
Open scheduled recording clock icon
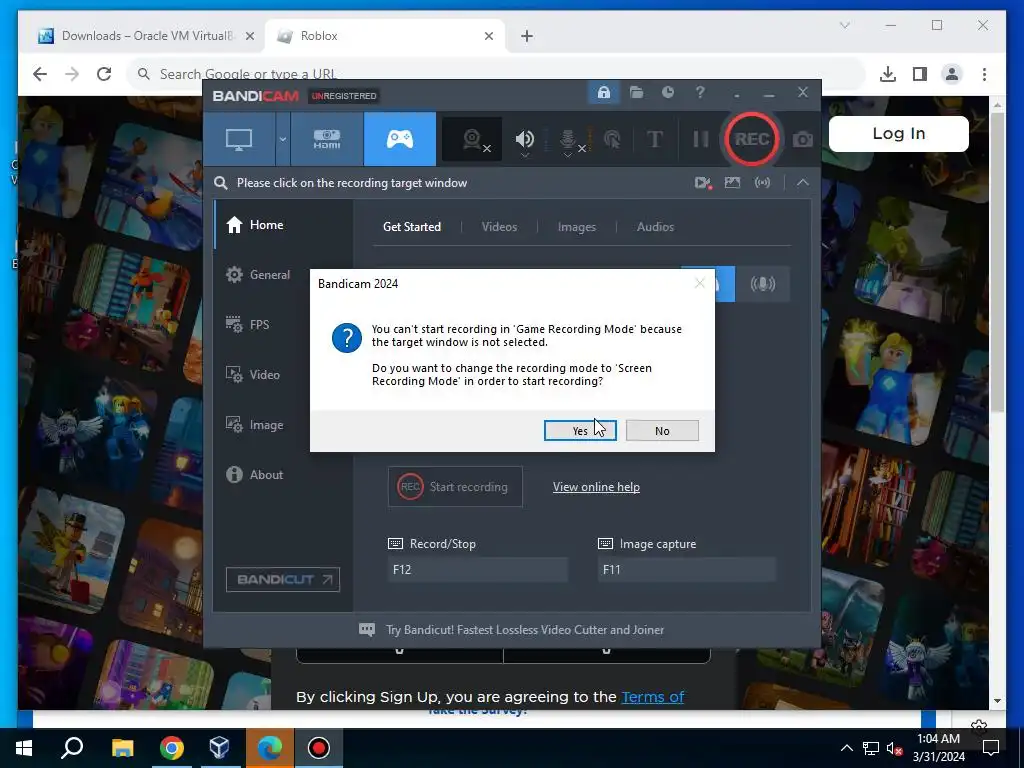click(668, 93)
